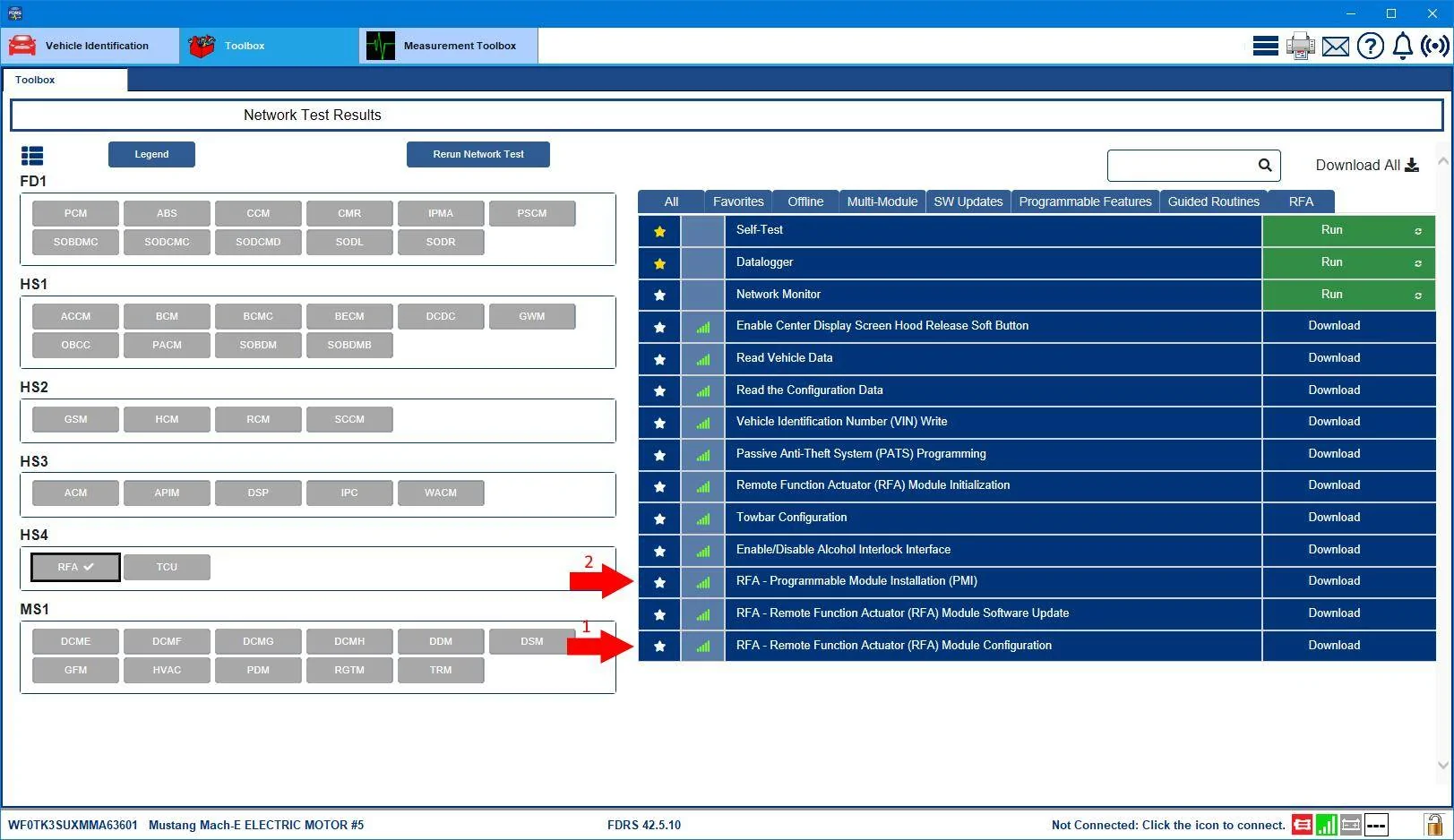Select the APIM module button

point(167,493)
